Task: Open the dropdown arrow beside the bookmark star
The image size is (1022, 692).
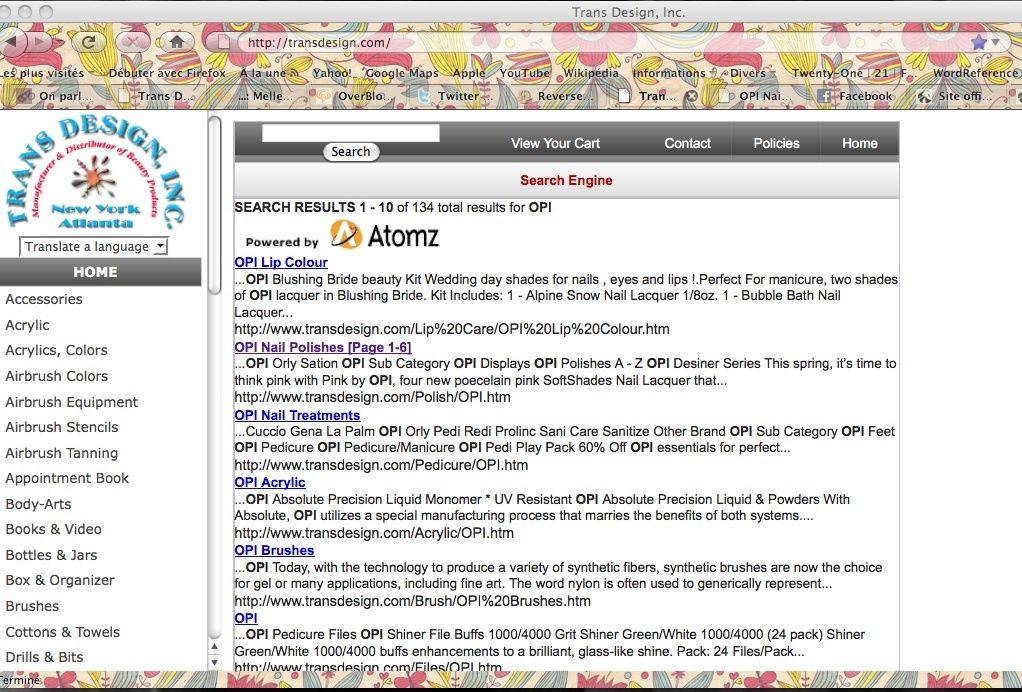Action: click(995, 42)
